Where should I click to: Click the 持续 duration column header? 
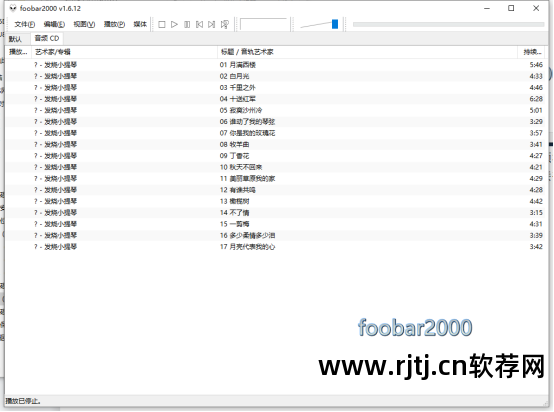[x=531, y=52]
